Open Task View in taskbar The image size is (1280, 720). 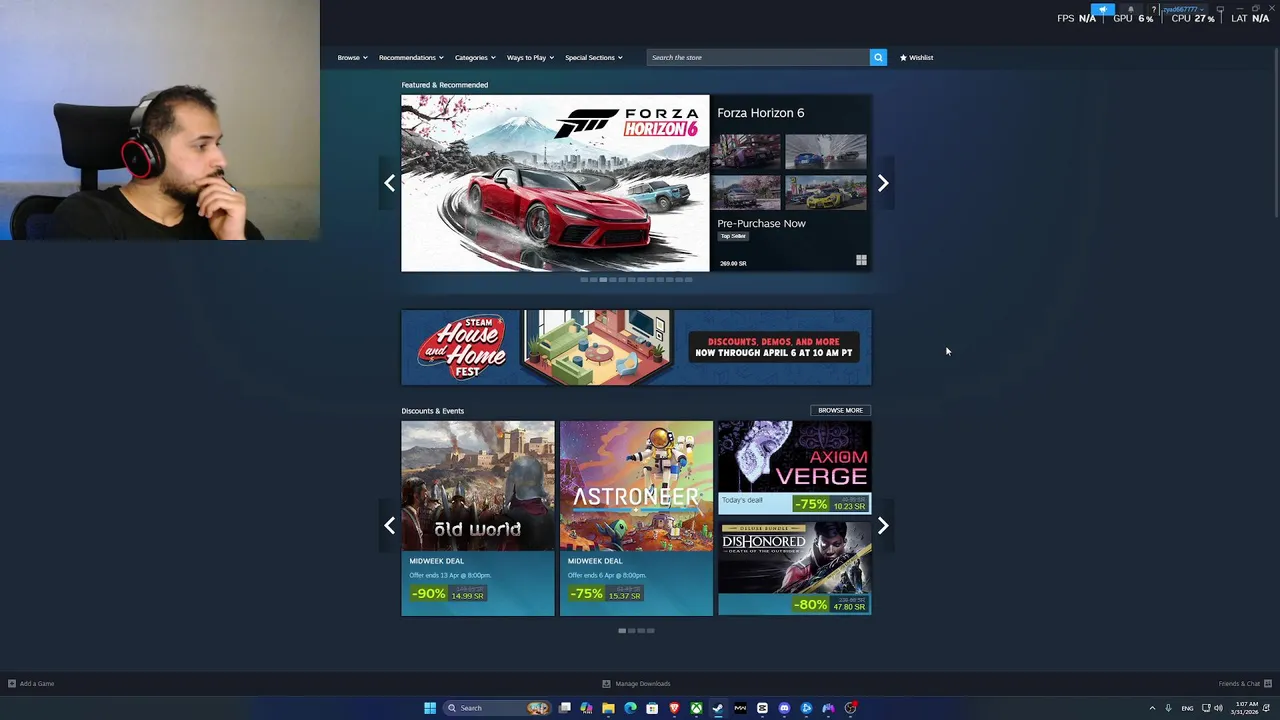point(564,708)
